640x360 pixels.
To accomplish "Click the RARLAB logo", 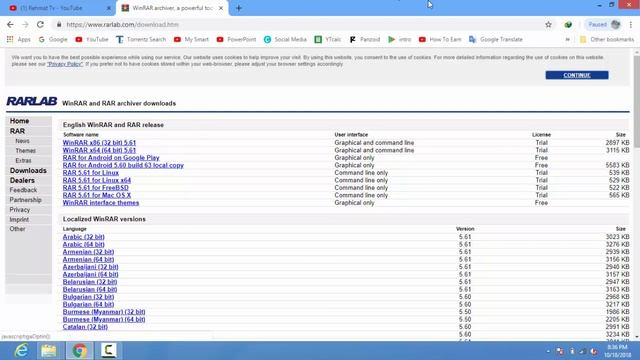I will tap(31, 101).
